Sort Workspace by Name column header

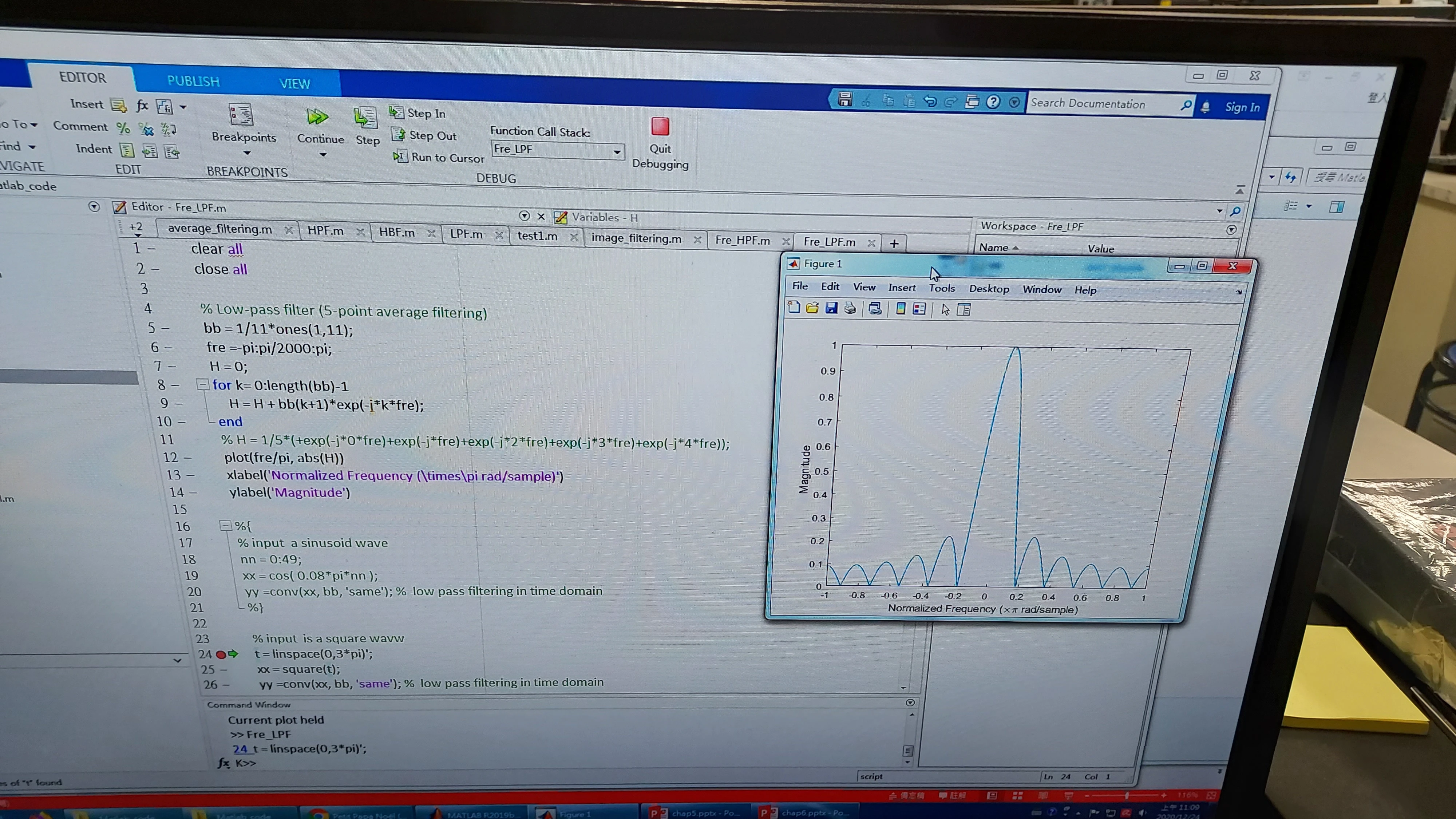point(999,248)
